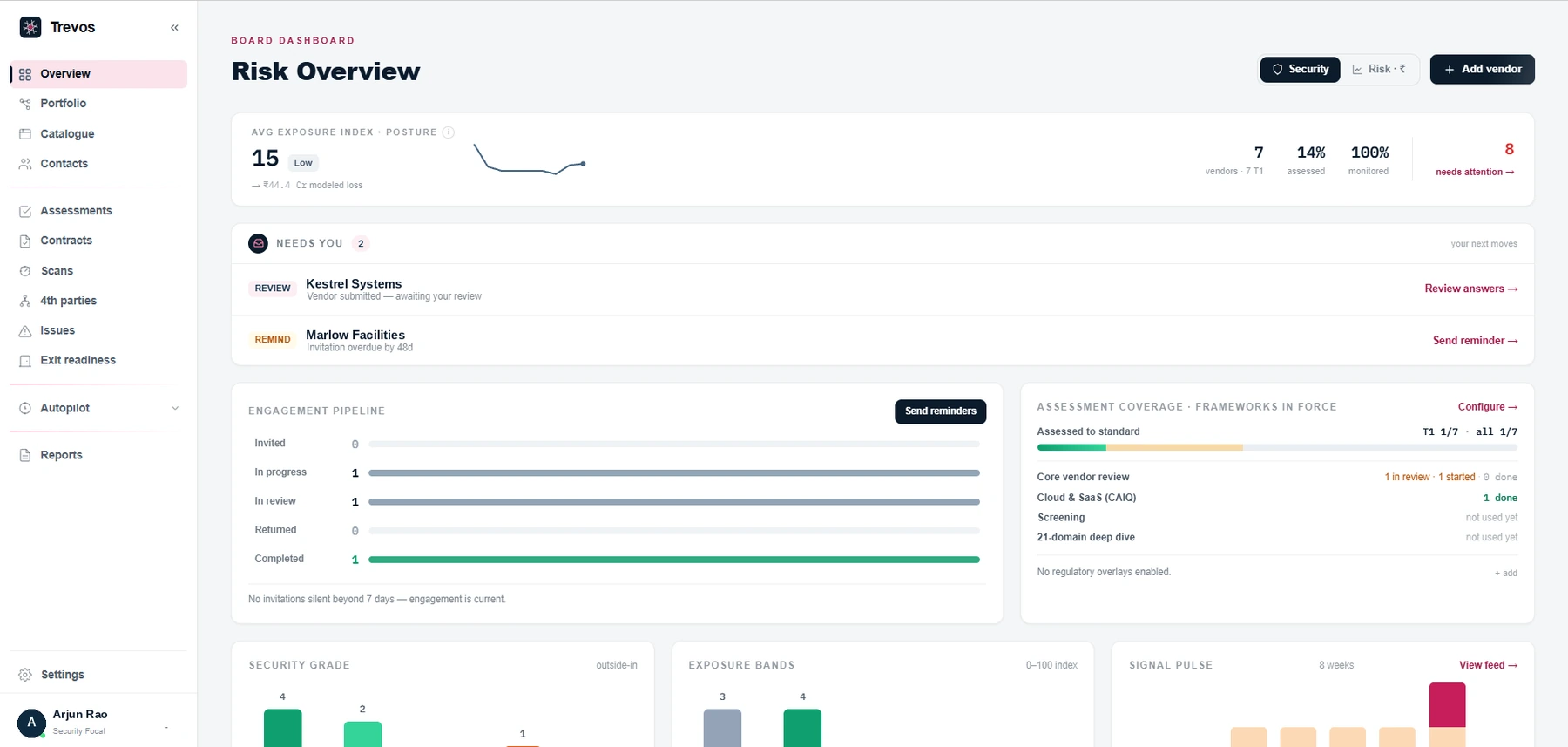The width and height of the screenshot is (1568, 747).
Task: Click the Settings gear icon
Action: click(x=25, y=675)
